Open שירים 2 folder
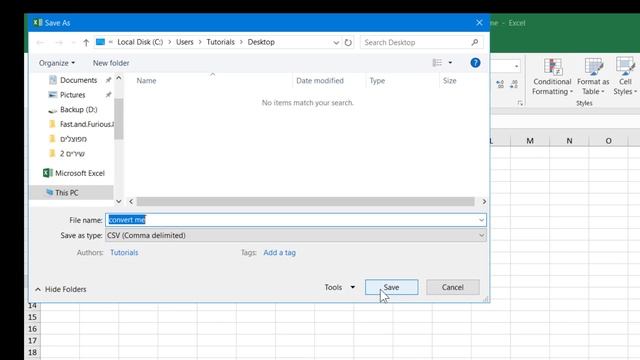The image size is (640, 360). (x=72, y=153)
